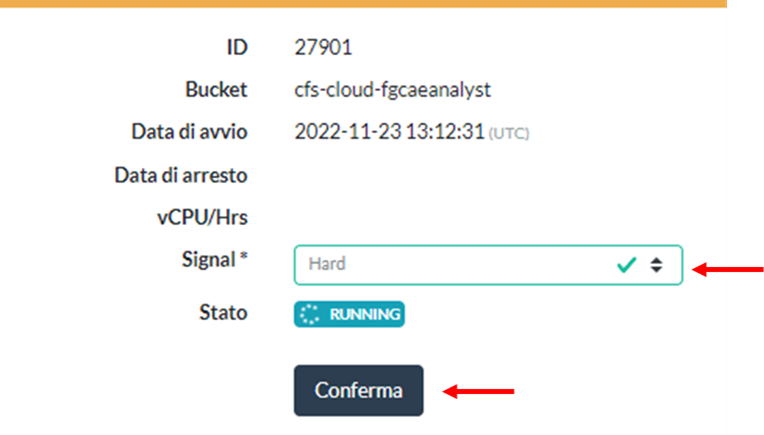
Task: Click the Stato label
Action: (223, 312)
